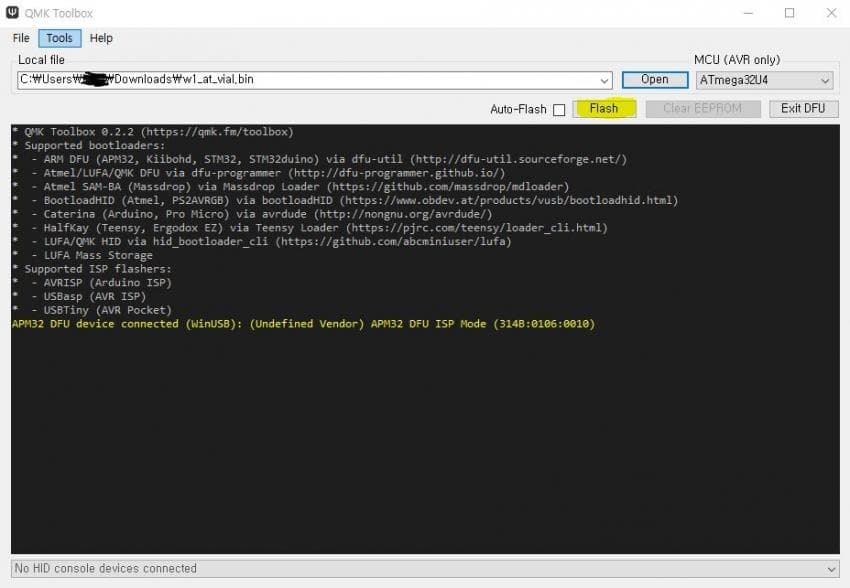
Task: Open the Help menu
Action: pyautogui.click(x=101, y=38)
